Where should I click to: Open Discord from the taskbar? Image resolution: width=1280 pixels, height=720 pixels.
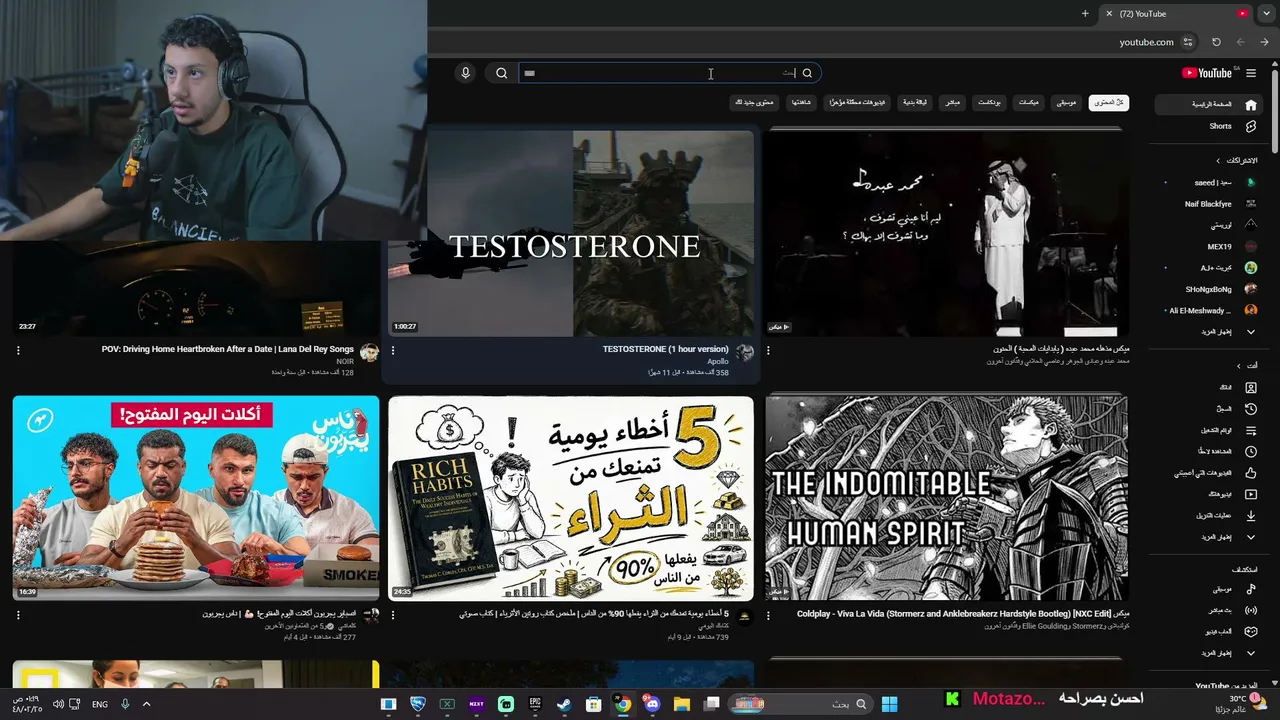point(653,704)
